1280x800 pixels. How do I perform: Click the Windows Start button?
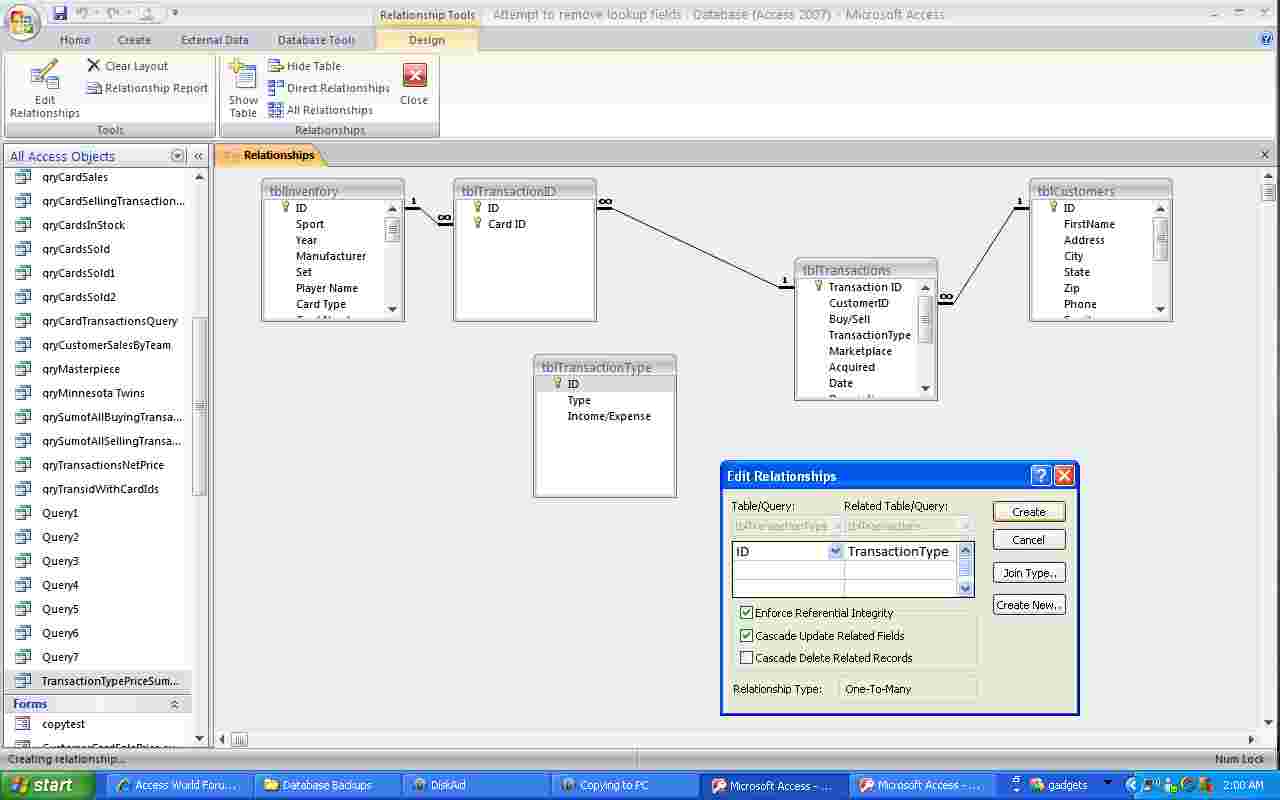47,785
